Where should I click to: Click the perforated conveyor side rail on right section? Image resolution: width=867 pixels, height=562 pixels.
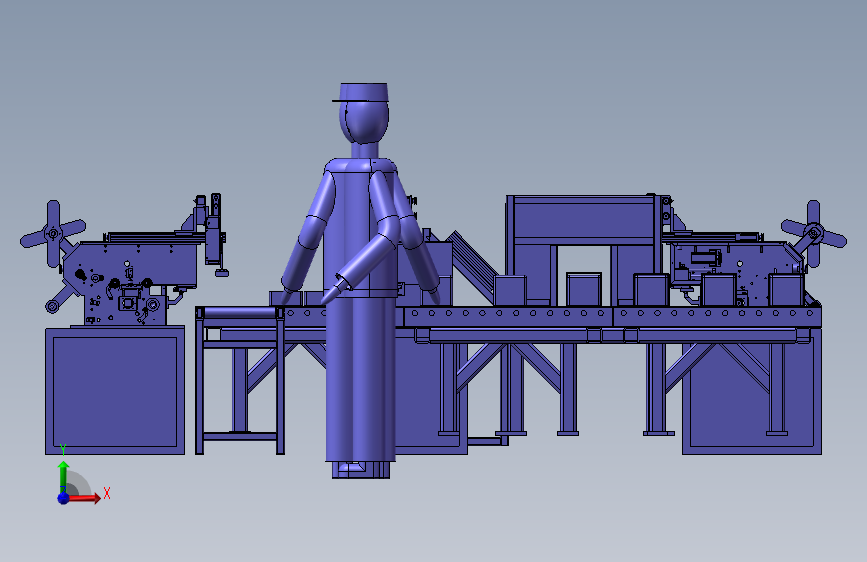(717, 317)
